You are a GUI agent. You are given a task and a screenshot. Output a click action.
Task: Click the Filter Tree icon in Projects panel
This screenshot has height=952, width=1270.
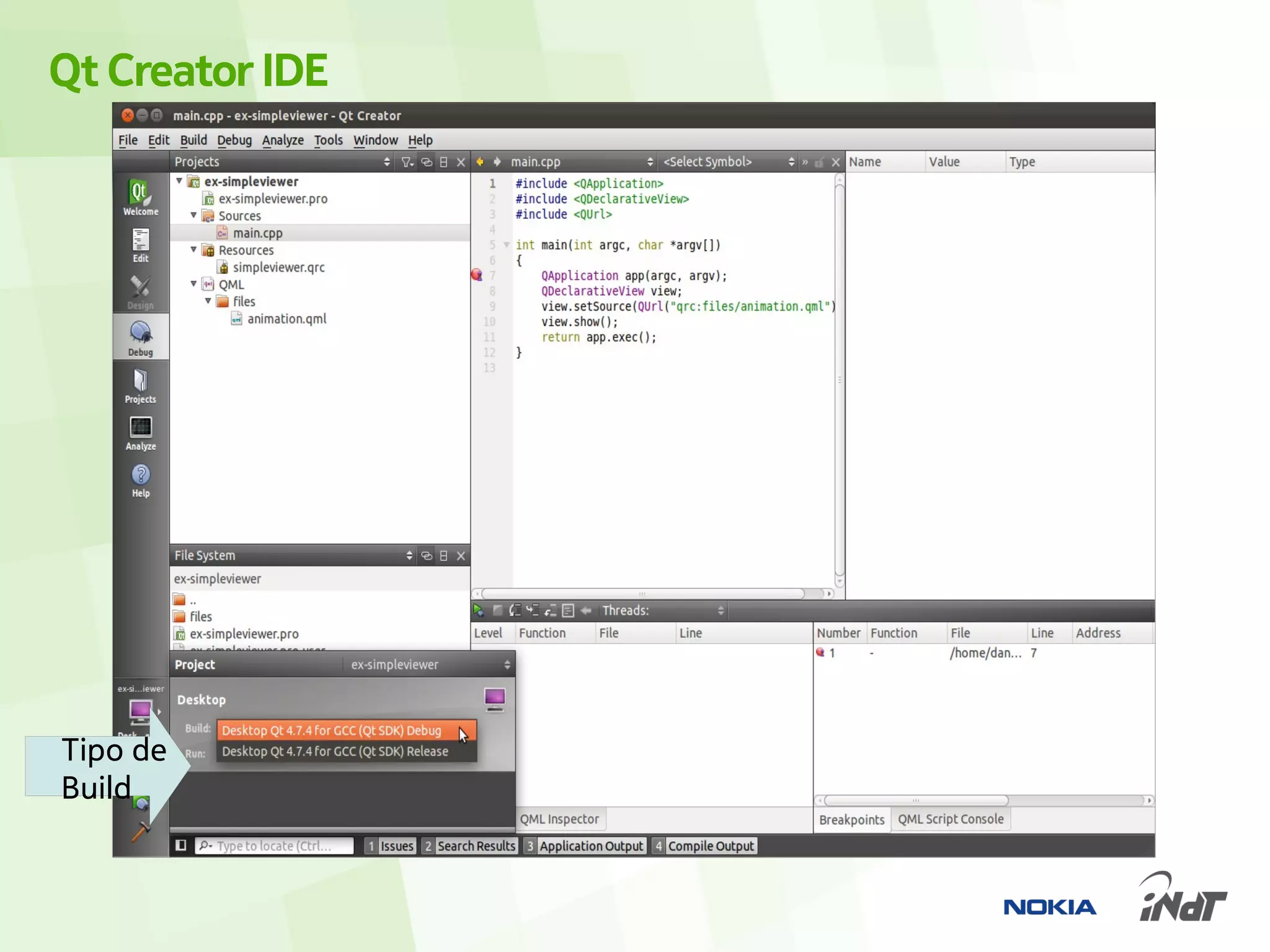tap(407, 162)
